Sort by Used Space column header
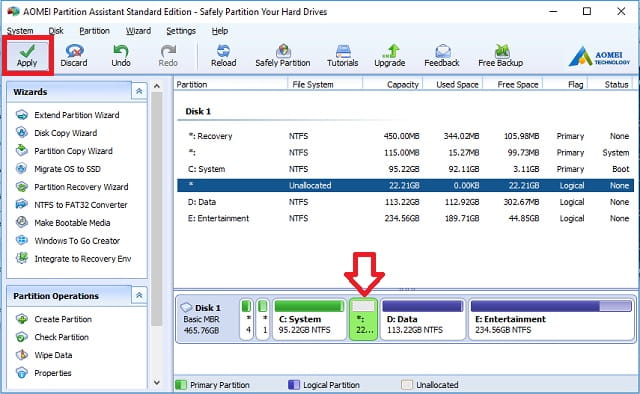This screenshot has height=394, width=640. tap(453, 85)
